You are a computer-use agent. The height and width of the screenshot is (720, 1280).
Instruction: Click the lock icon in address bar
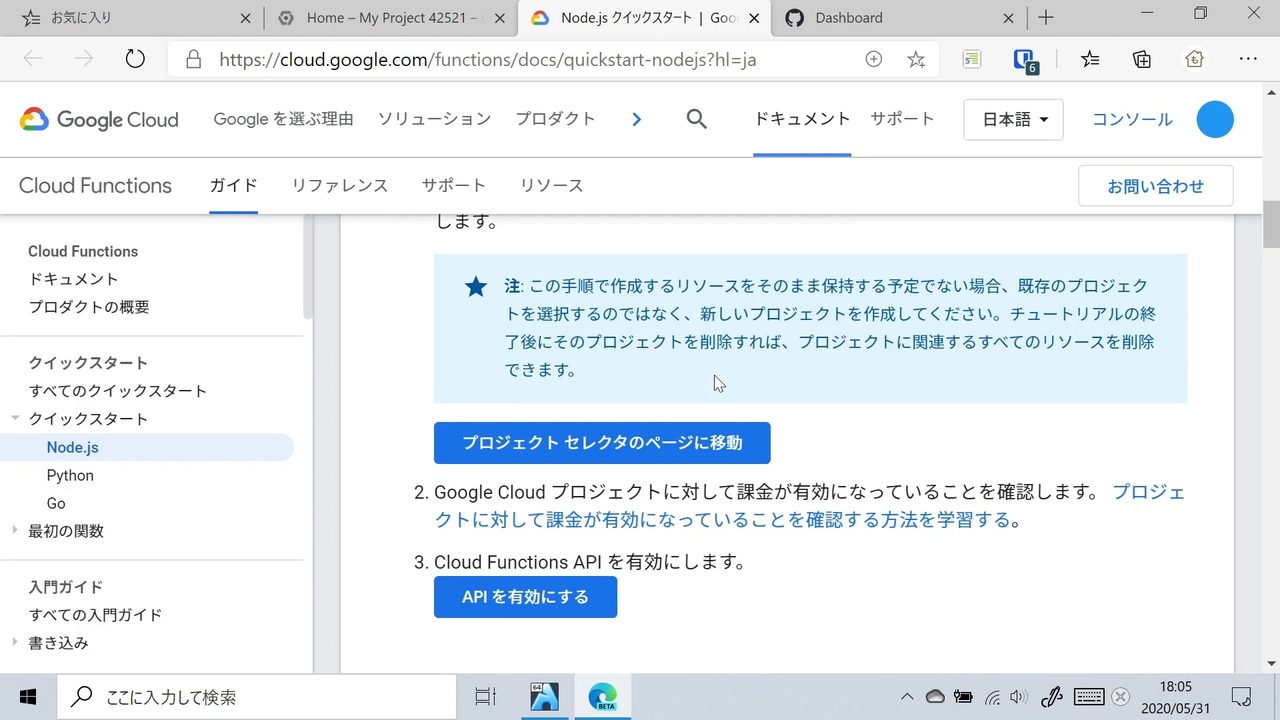pyautogui.click(x=194, y=59)
